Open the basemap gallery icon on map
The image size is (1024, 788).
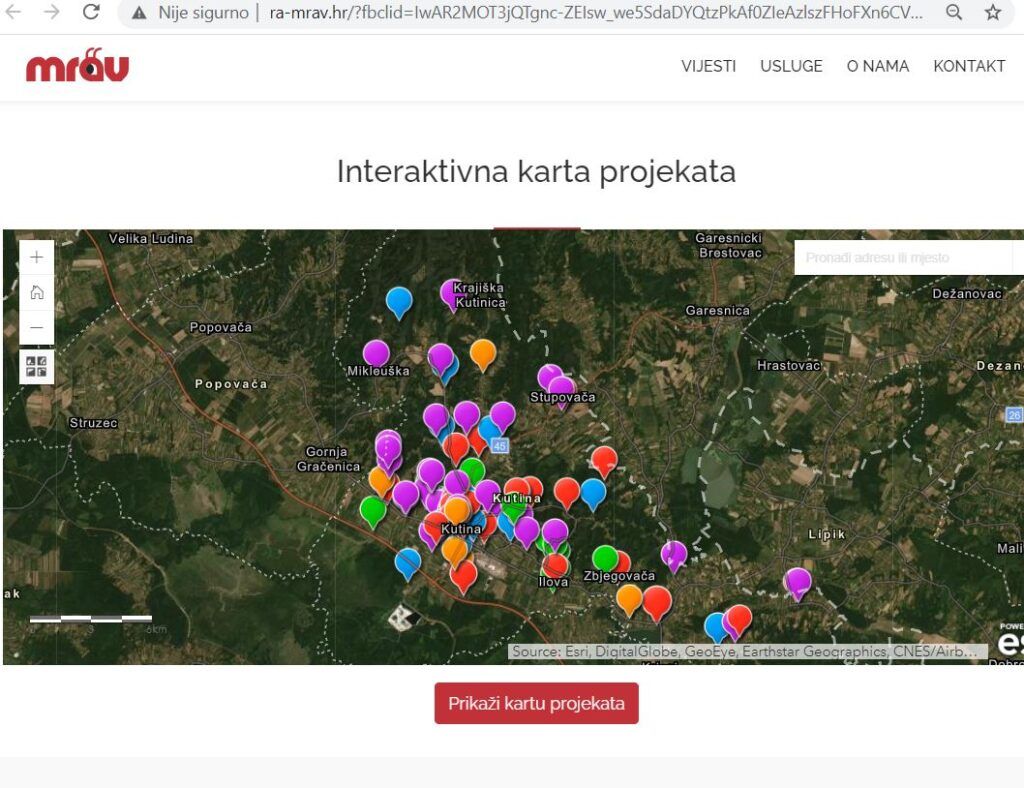click(37, 367)
